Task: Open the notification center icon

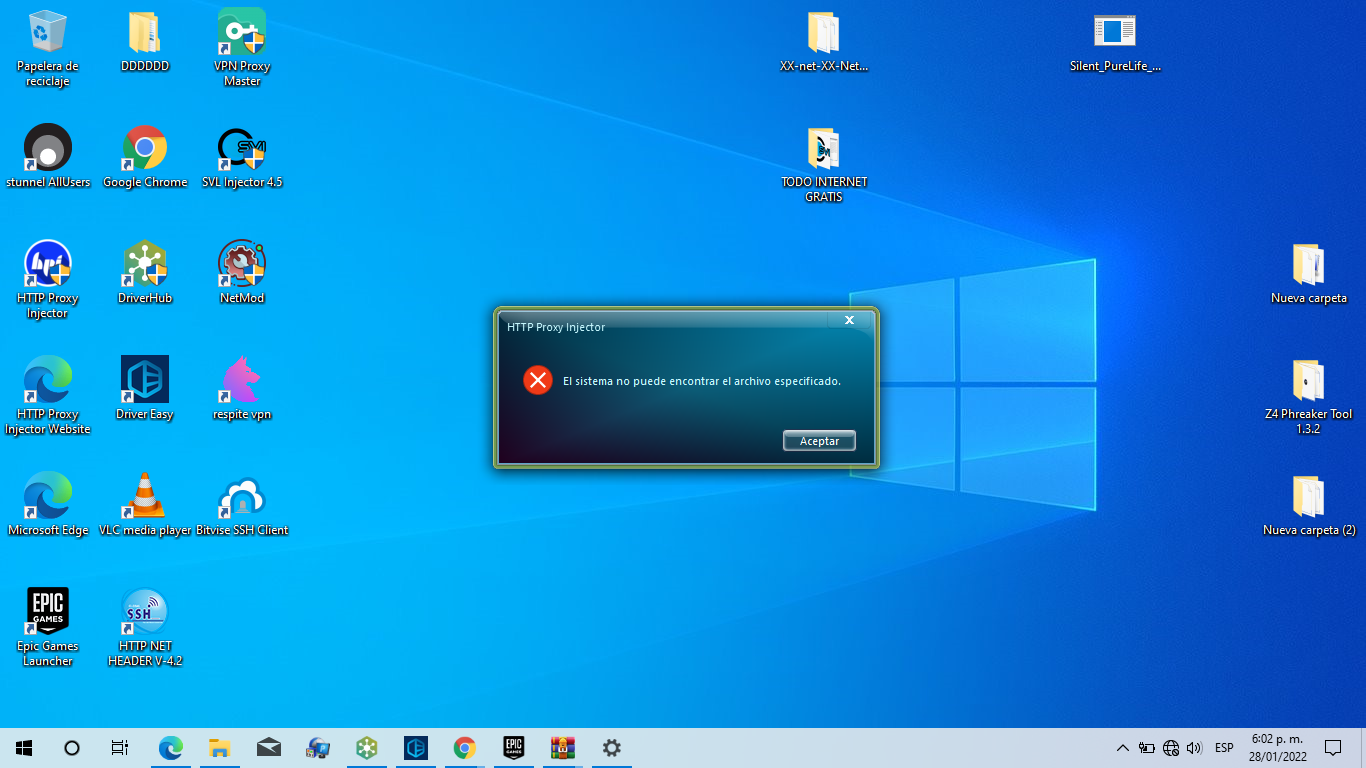Action: (x=1332, y=748)
